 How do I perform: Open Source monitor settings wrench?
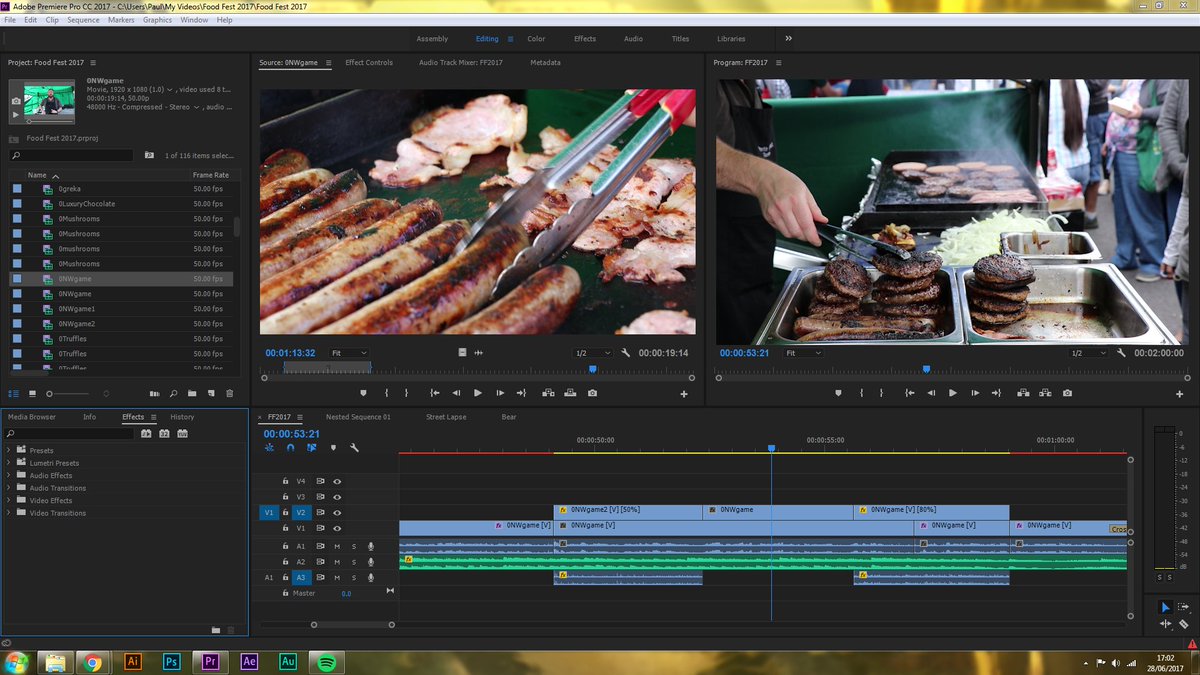tap(626, 353)
